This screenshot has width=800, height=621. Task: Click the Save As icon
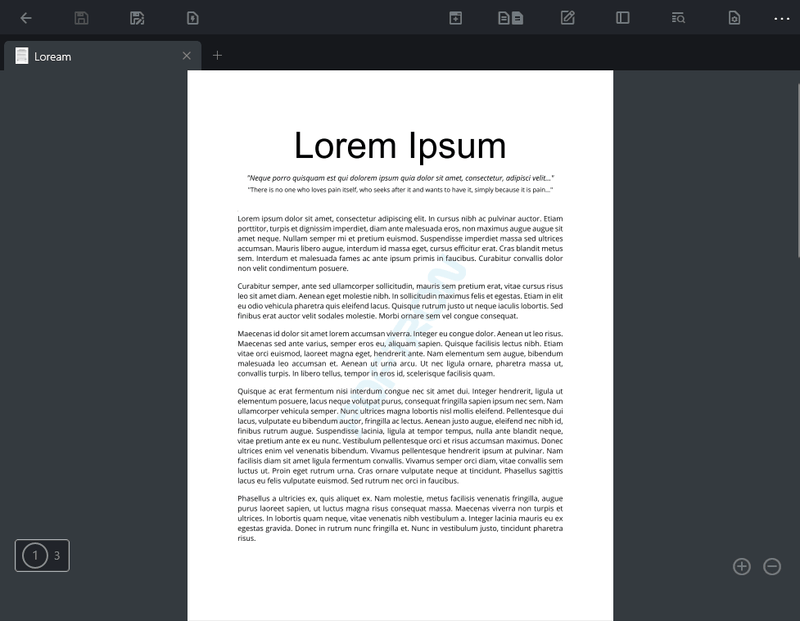pos(137,18)
